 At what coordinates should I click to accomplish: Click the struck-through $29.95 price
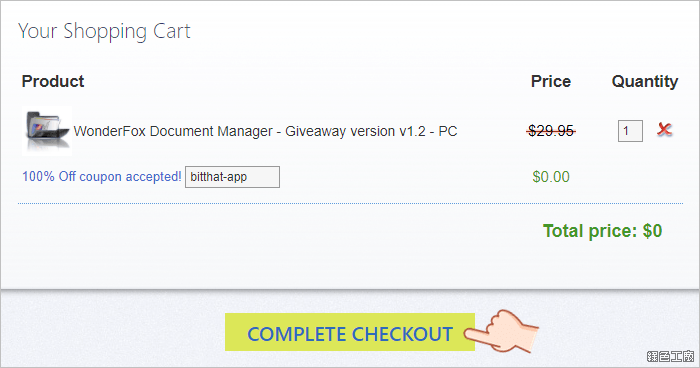(x=551, y=131)
